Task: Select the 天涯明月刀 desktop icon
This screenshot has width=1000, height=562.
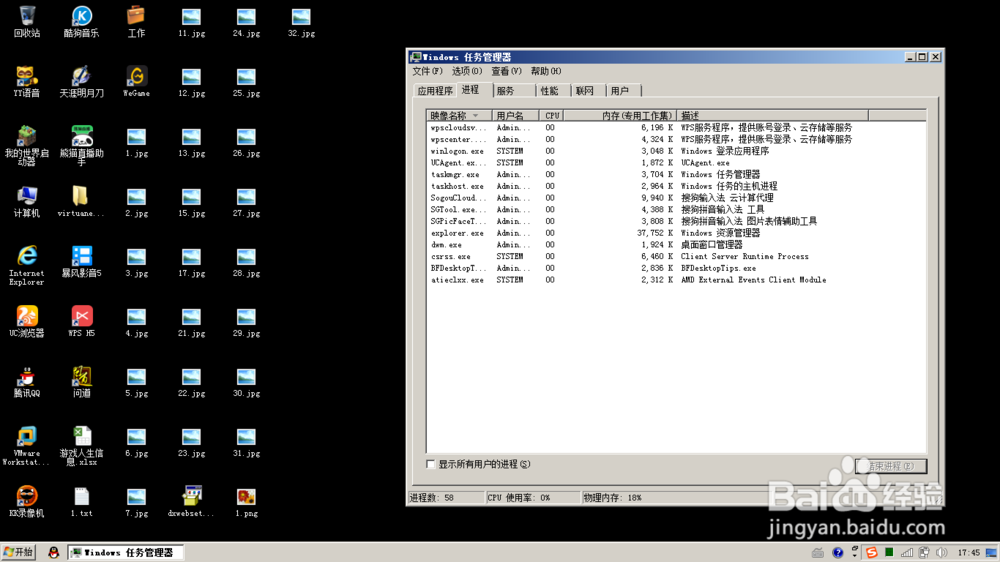Action: point(82,82)
